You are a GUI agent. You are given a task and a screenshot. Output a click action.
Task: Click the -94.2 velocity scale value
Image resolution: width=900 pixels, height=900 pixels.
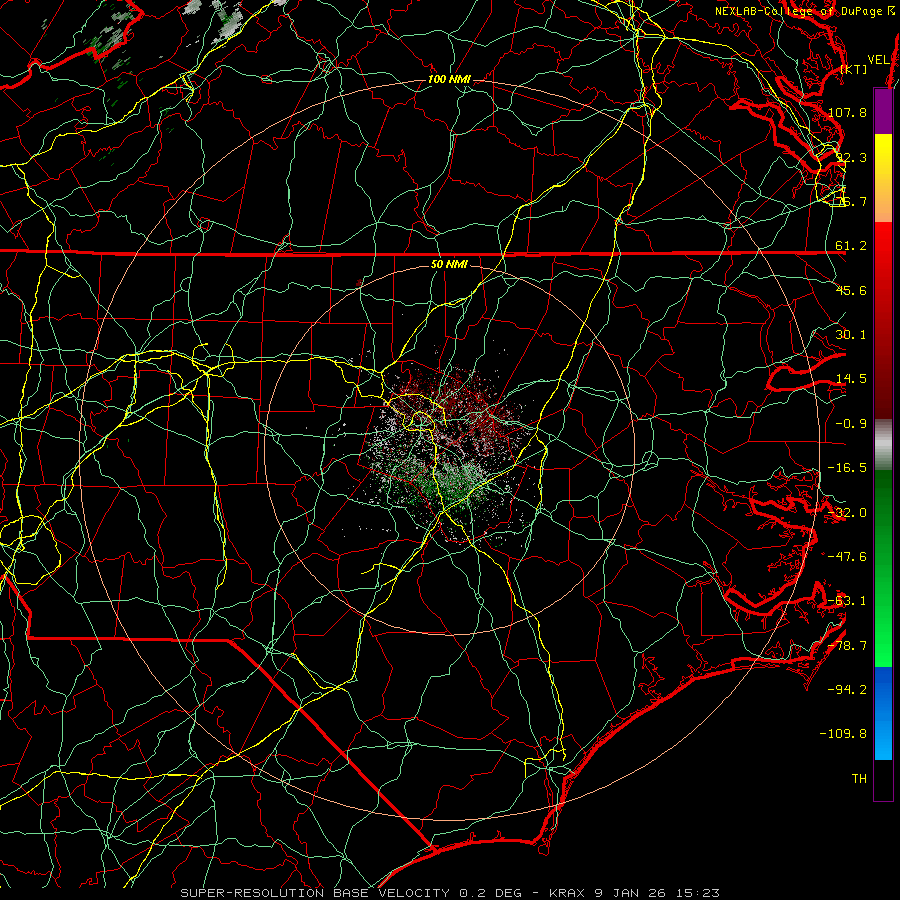(x=847, y=690)
